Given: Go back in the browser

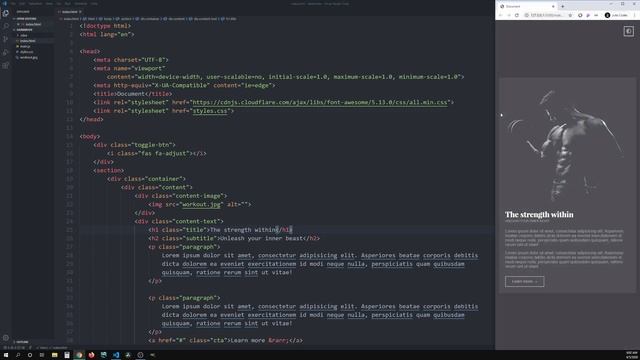Looking at the screenshot, I should coord(501,15).
